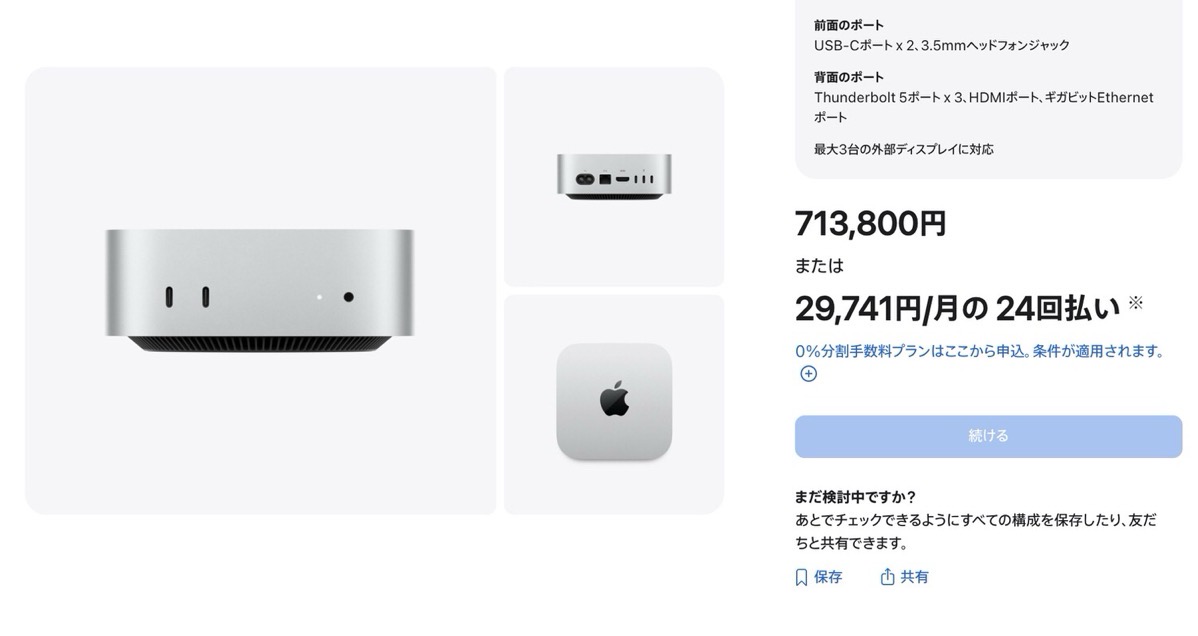Click the 背面のポート heading
Image resolution: width=1198 pixels, height=636 pixels.
coord(849,77)
